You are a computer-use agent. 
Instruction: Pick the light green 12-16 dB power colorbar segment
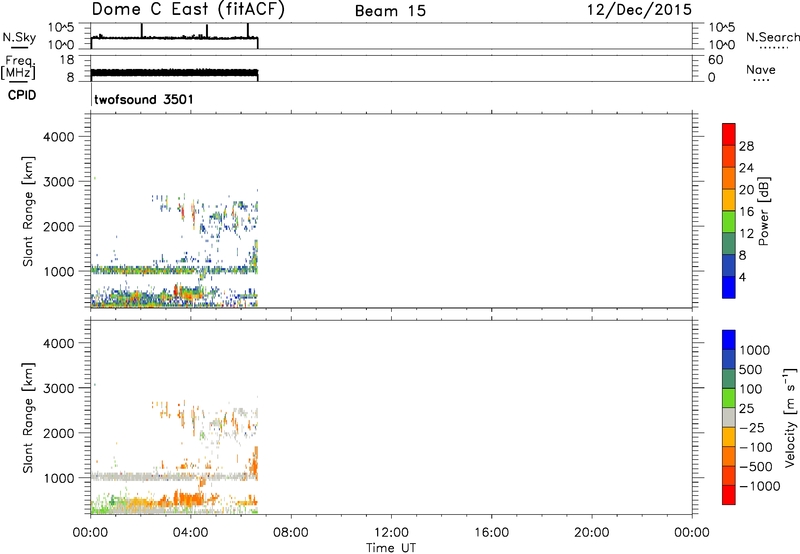[729, 221]
